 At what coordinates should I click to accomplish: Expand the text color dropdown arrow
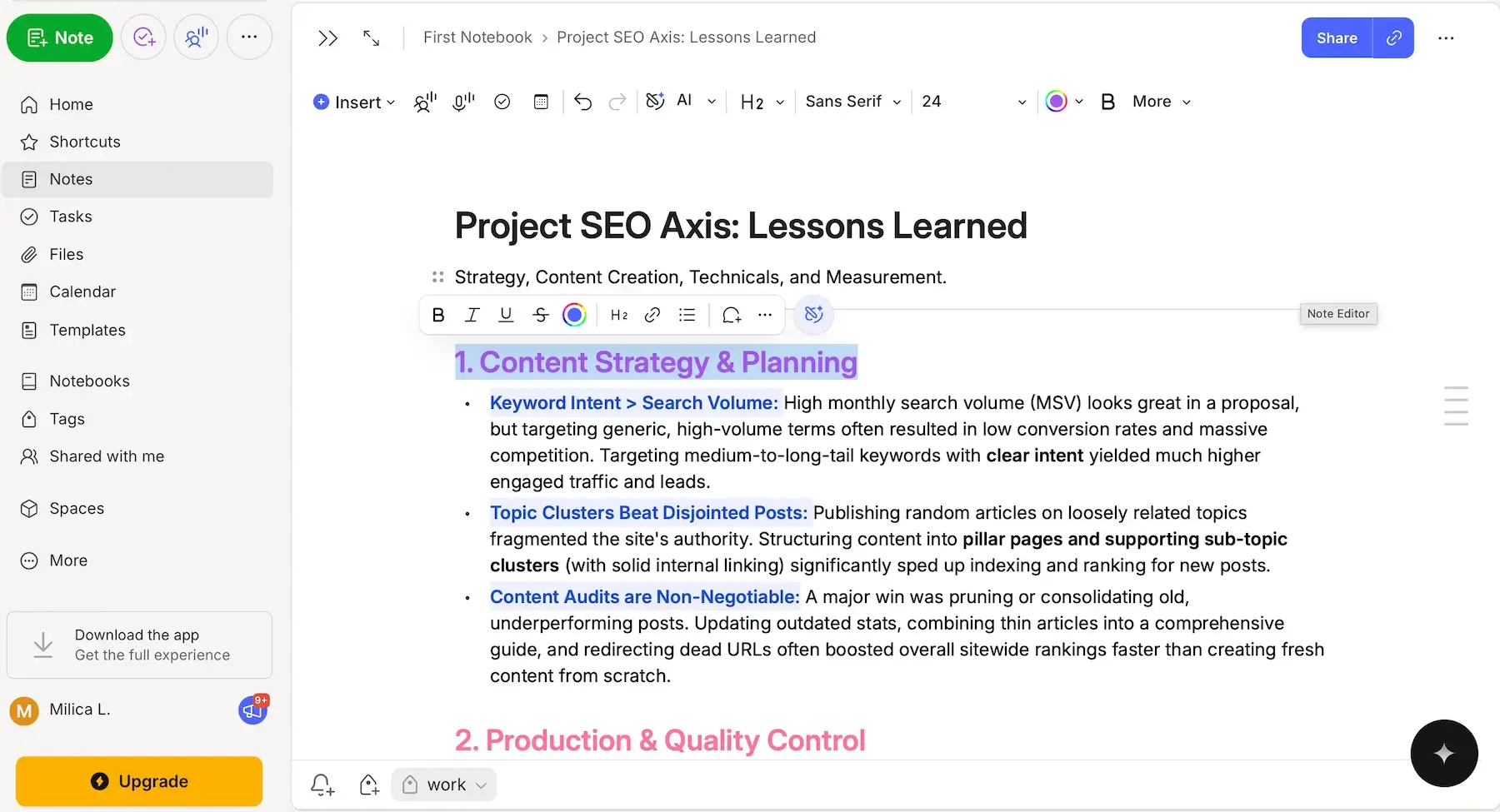1079,102
